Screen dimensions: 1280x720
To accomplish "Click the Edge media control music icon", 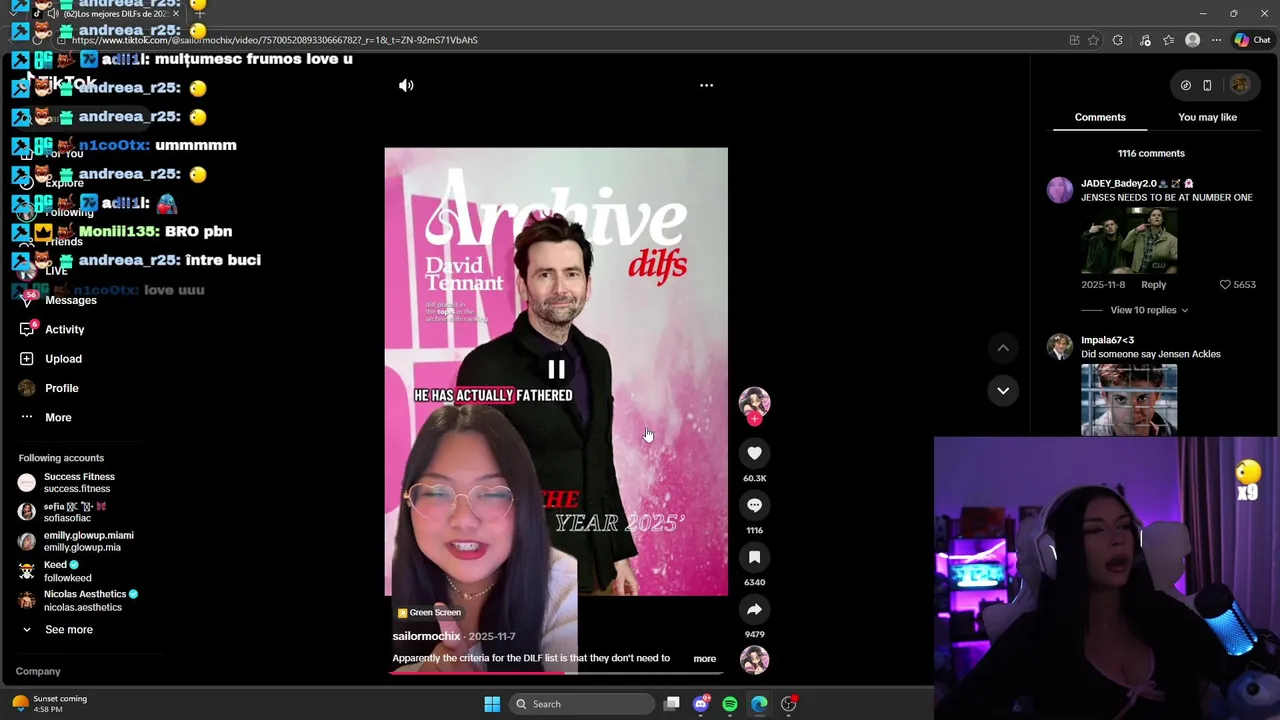I will click(x=1145, y=40).
